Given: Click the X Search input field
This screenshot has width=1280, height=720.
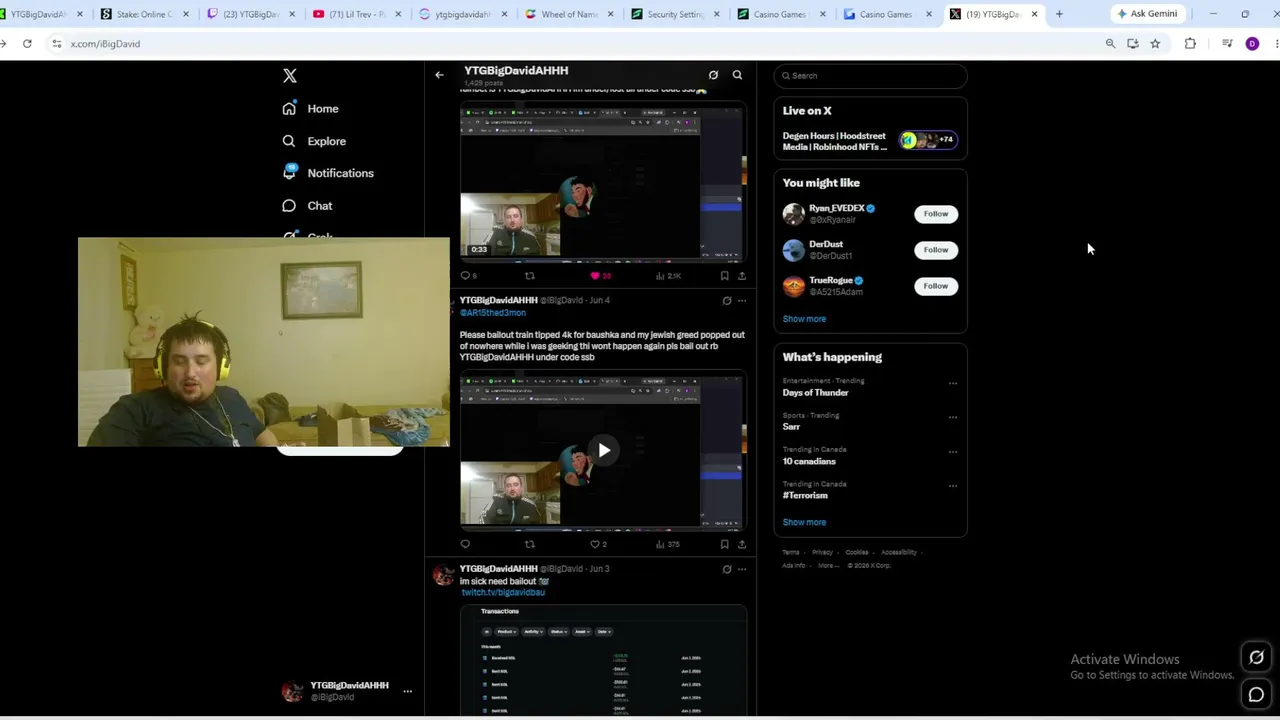Looking at the screenshot, I should 870,76.
